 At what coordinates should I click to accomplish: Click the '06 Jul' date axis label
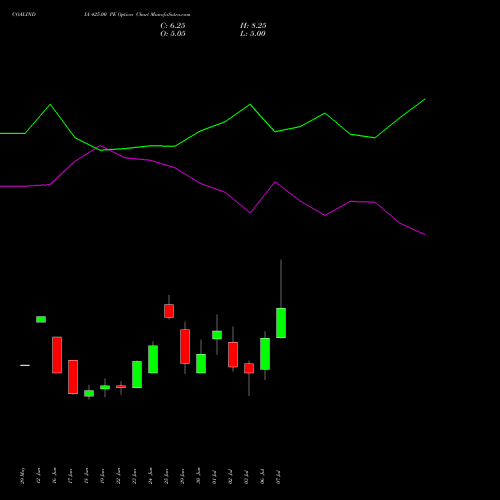click(x=263, y=477)
